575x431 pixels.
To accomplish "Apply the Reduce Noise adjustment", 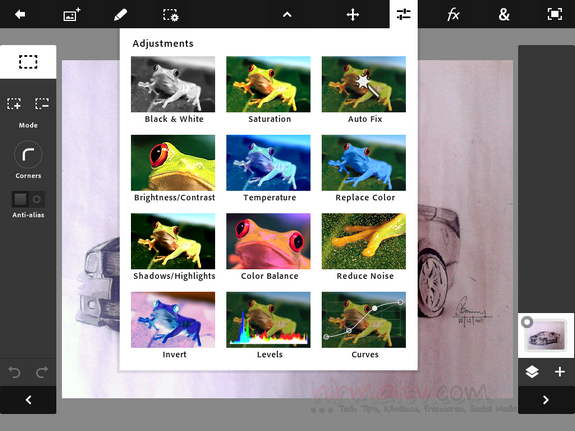I will click(x=364, y=247).
